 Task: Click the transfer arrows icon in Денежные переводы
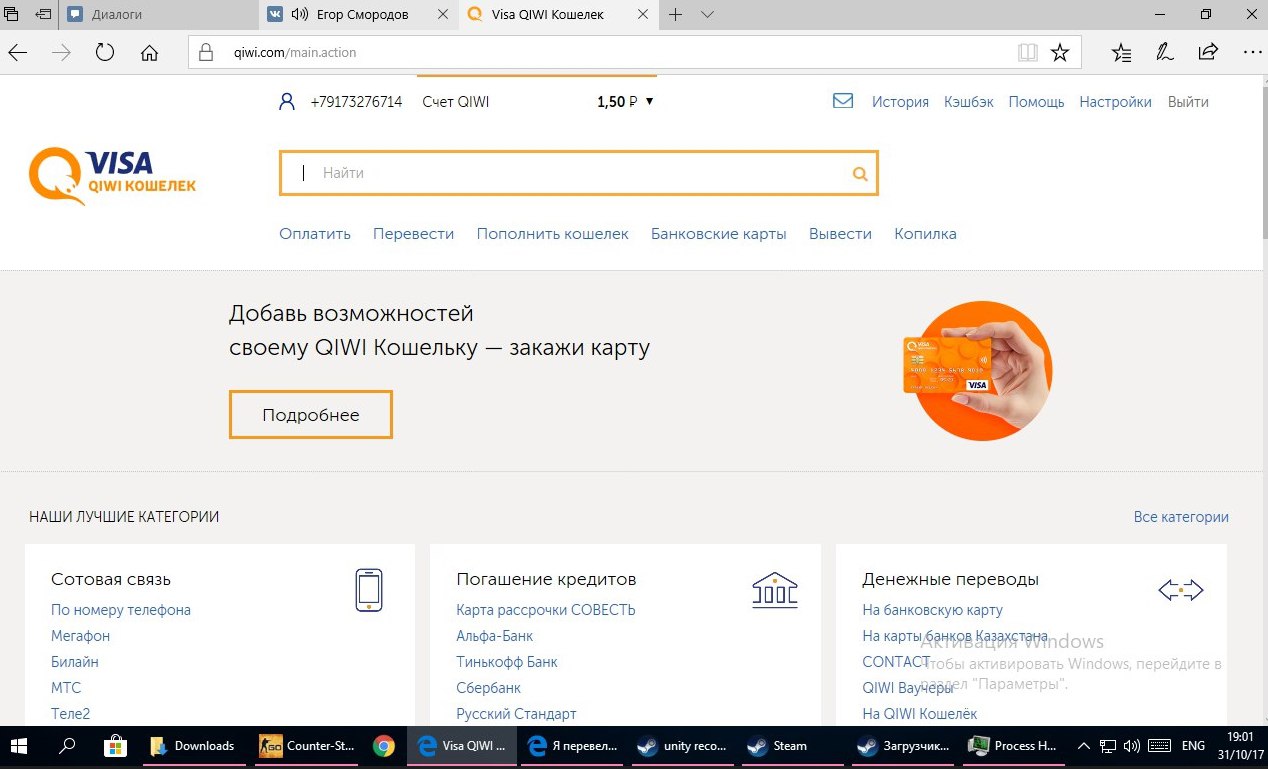point(1180,590)
